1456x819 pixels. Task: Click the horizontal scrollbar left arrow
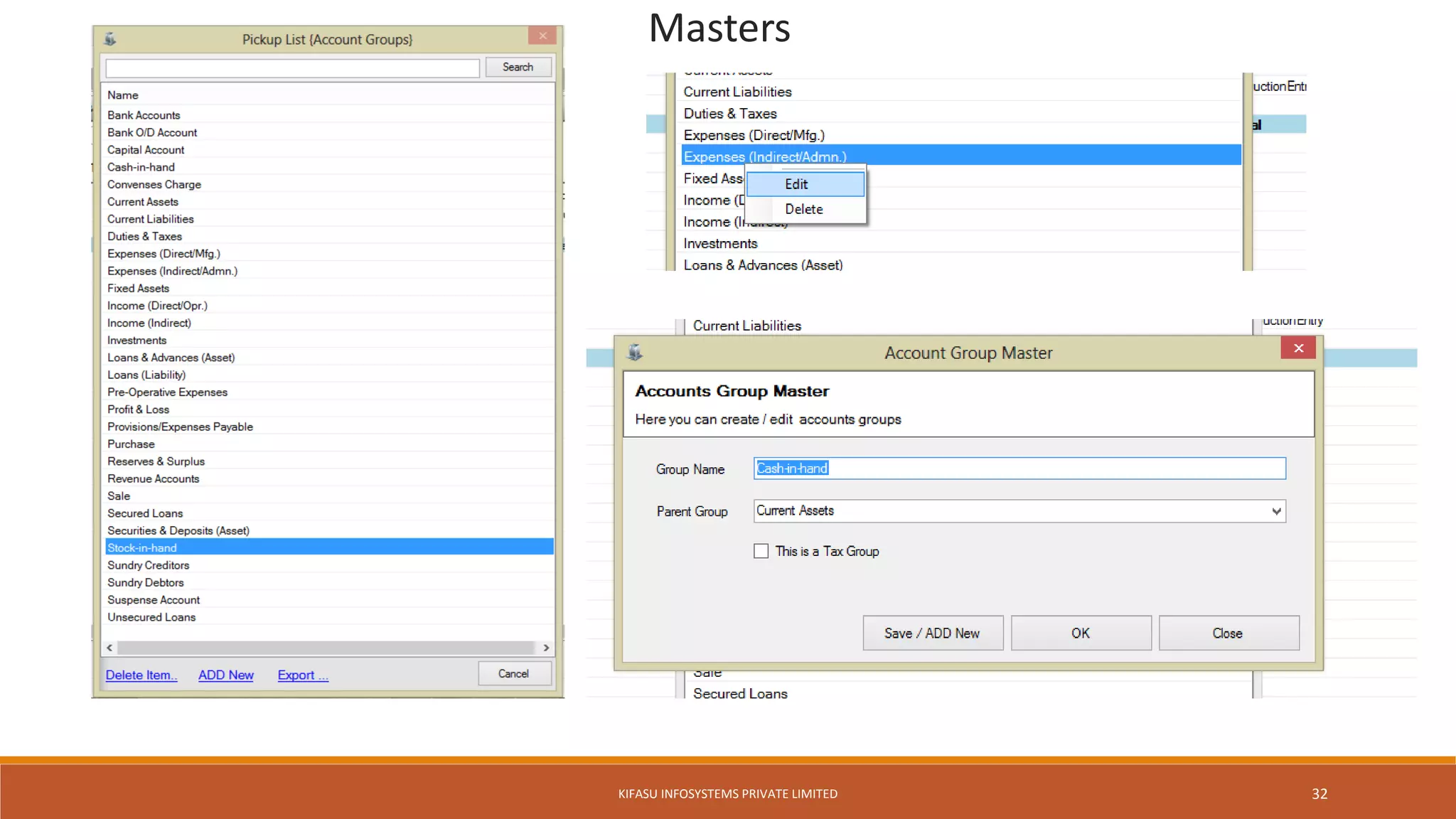click(x=109, y=648)
